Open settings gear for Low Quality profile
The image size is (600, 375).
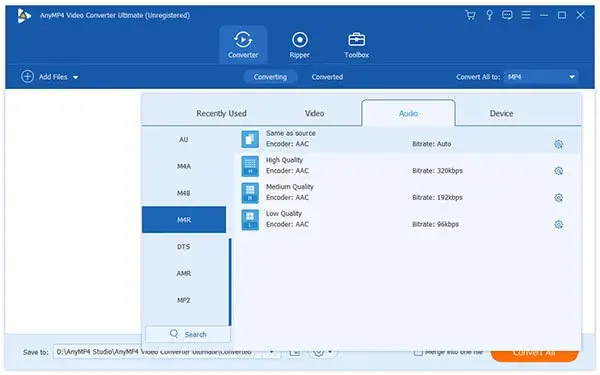[x=559, y=225]
